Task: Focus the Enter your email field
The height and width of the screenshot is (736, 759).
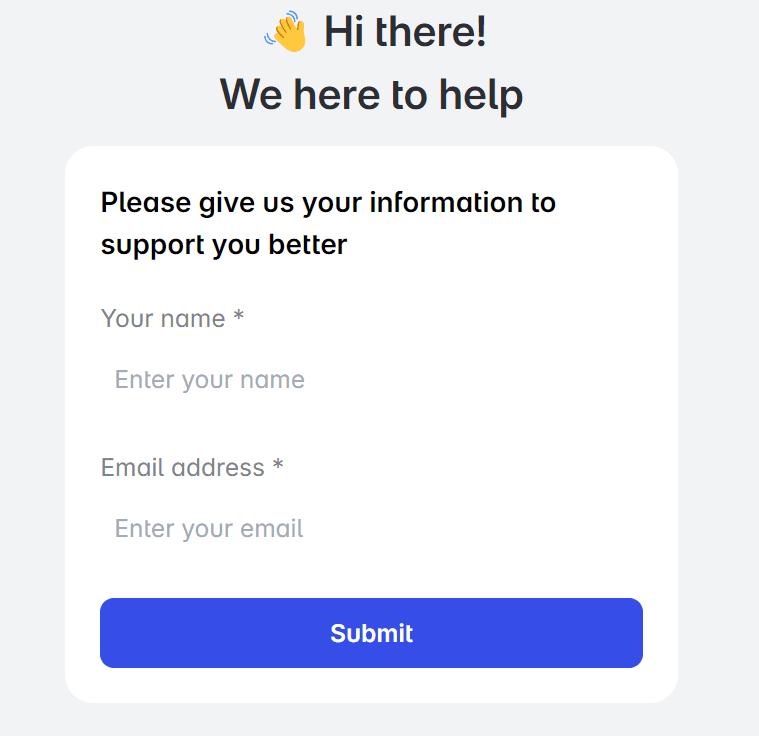Action: [371, 528]
